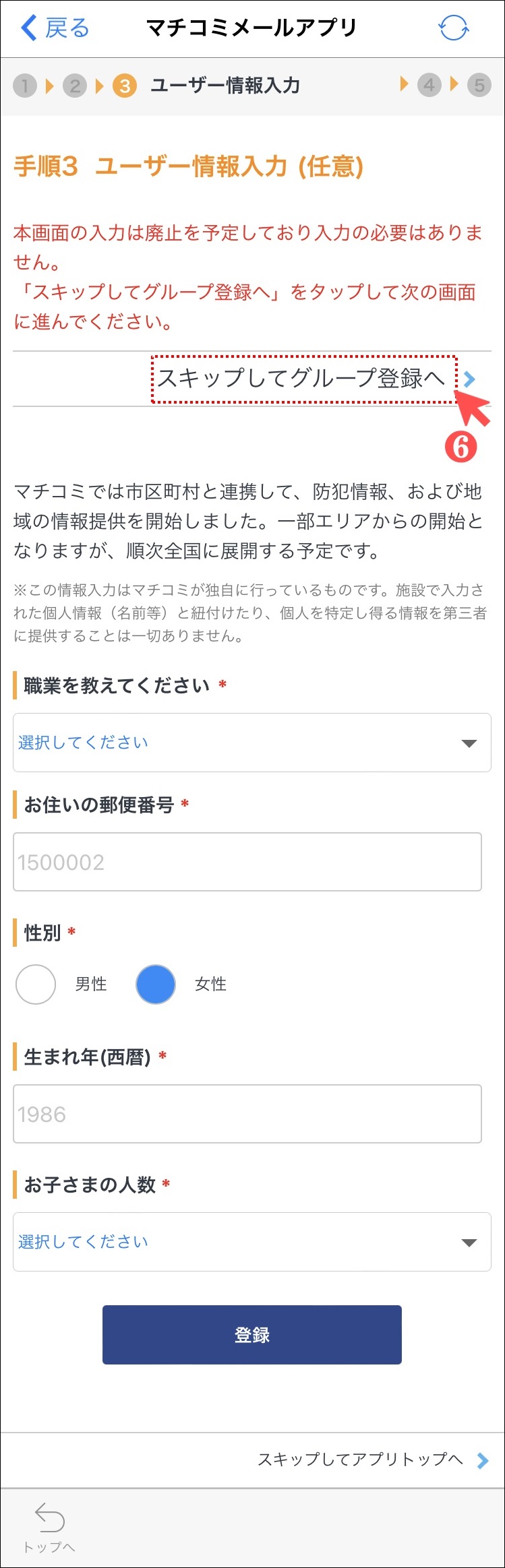Tap the マチコミメールアプリ header title
This screenshot has width=505, height=1568.
click(251, 28)
